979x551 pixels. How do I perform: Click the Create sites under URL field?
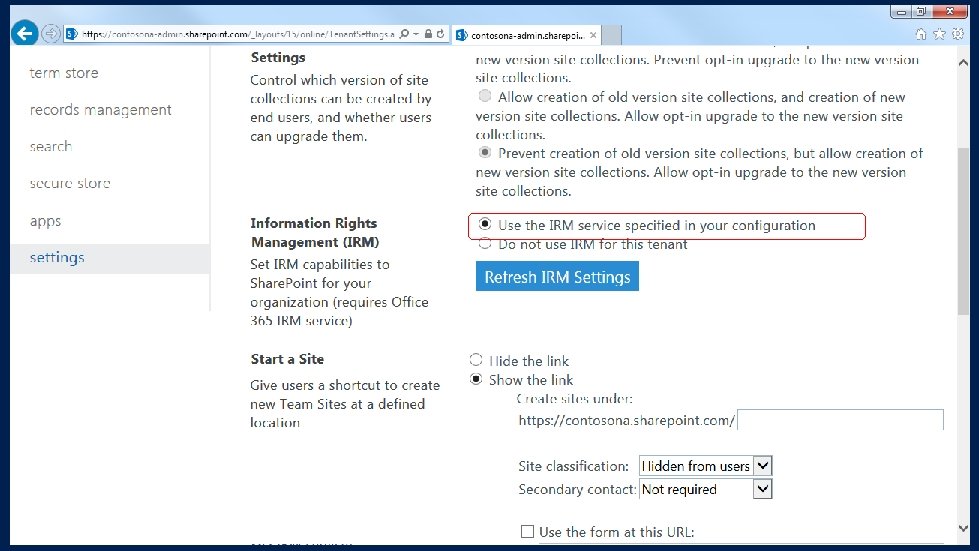840,420
